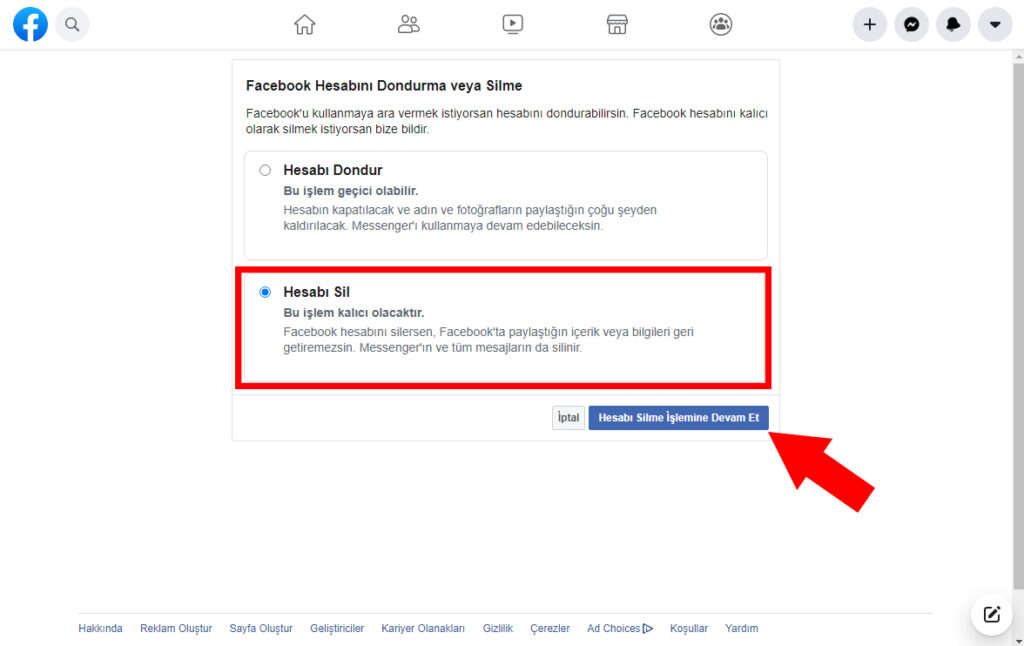
Task: Open the Facebook logo home link
Action: [x=30, y=24]
